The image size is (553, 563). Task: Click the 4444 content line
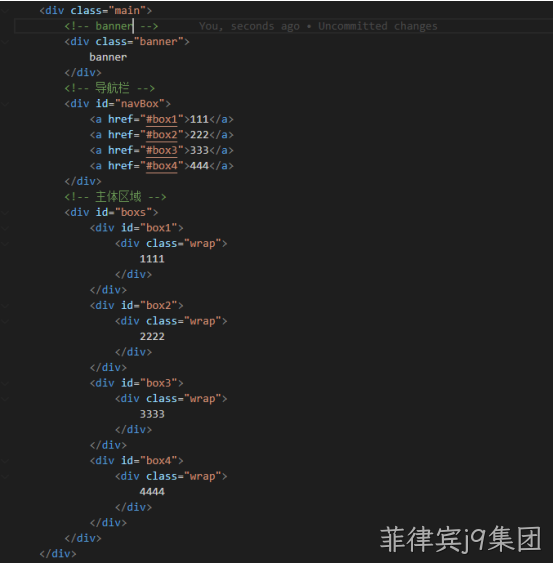click(152, 492)
